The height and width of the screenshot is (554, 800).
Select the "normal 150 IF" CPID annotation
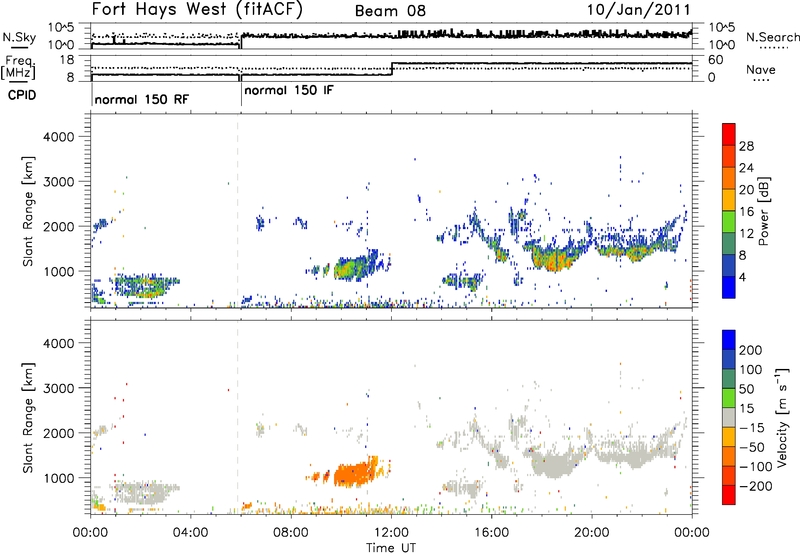click(x=289, y=91)
